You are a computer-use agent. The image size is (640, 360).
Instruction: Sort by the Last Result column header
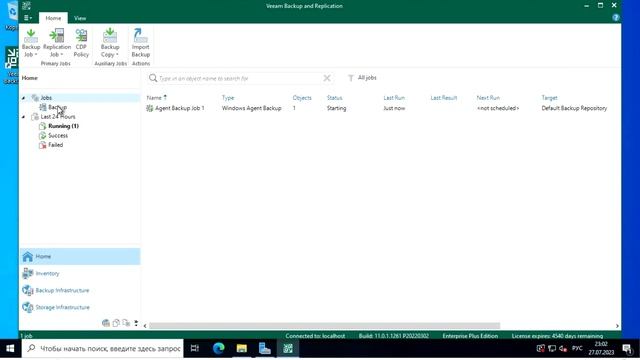click(x=444, y=98)
